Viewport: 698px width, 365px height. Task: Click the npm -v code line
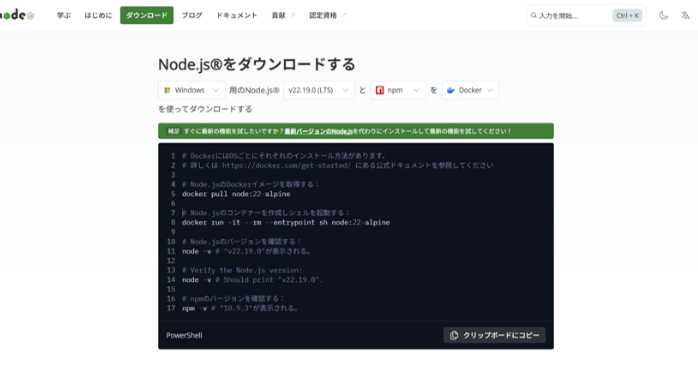point(240,308)
